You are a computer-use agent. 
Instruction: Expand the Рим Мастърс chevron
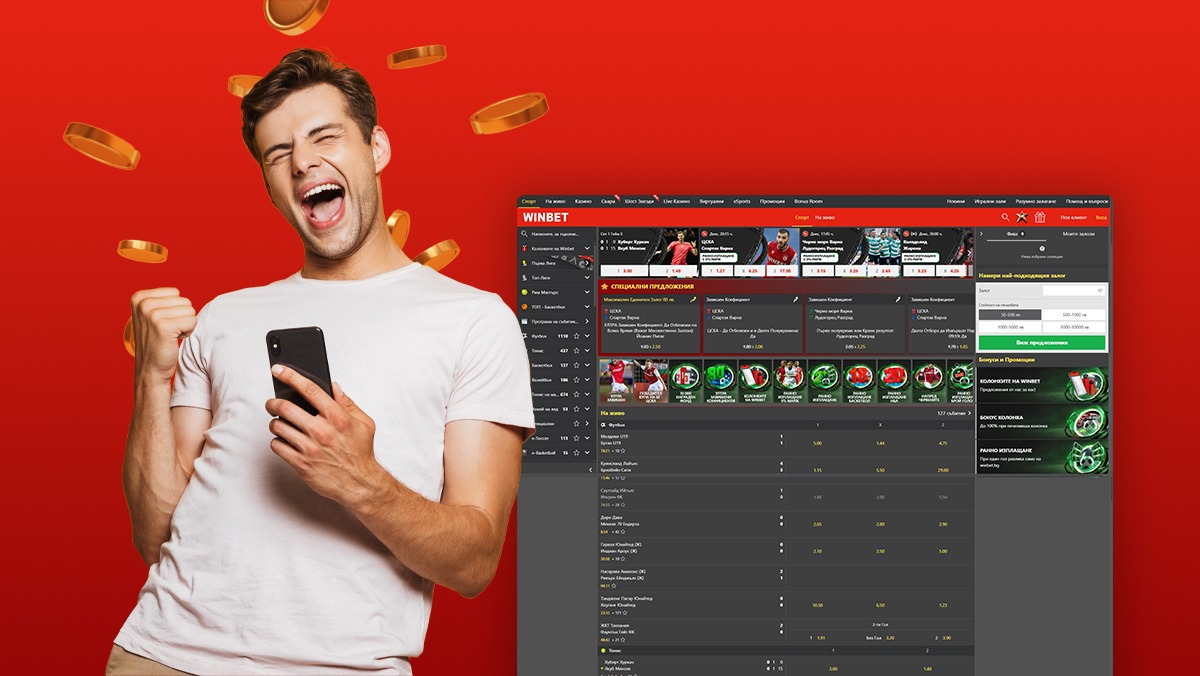588,292
